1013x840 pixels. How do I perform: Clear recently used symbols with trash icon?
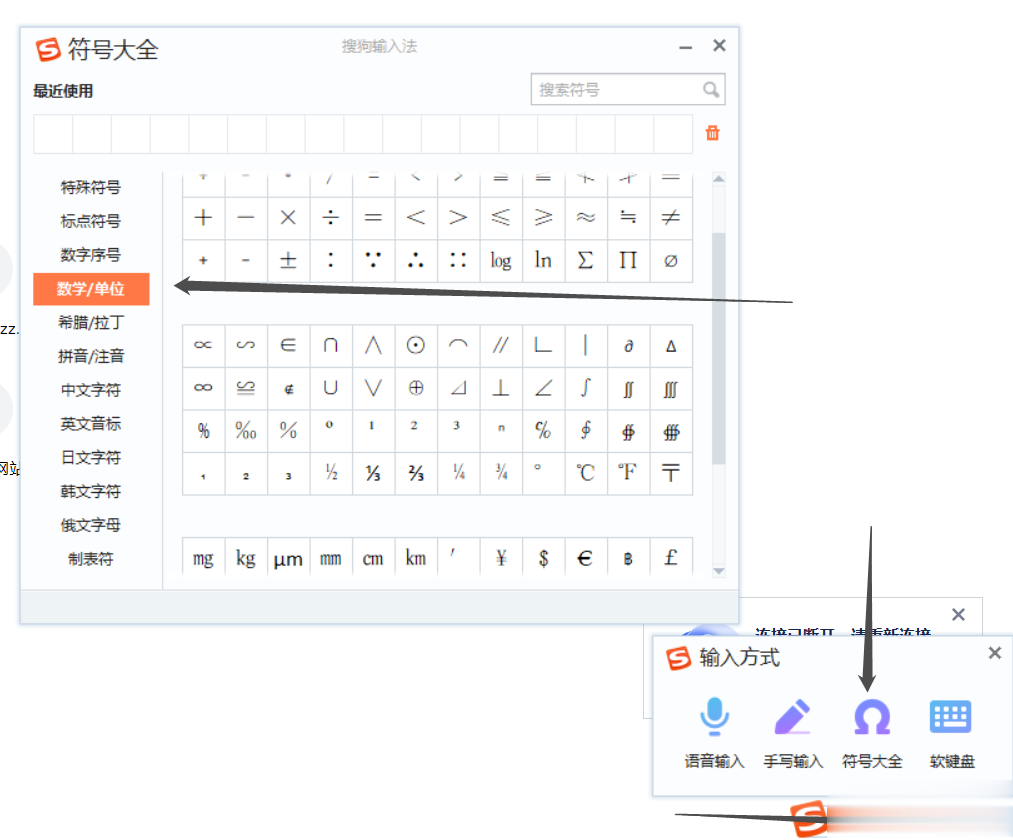tap(713, 133)
